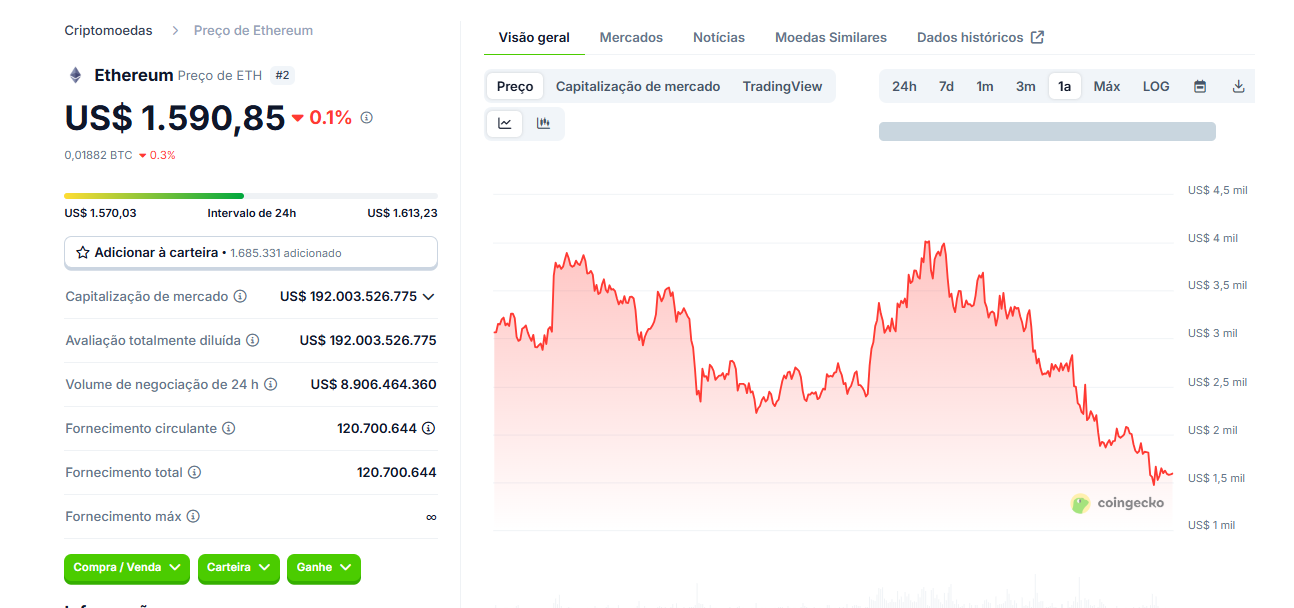This screenshot has width=1294, height=608.
Task: Toggle LOG scale on the chart
Action: click(1156, 87)
